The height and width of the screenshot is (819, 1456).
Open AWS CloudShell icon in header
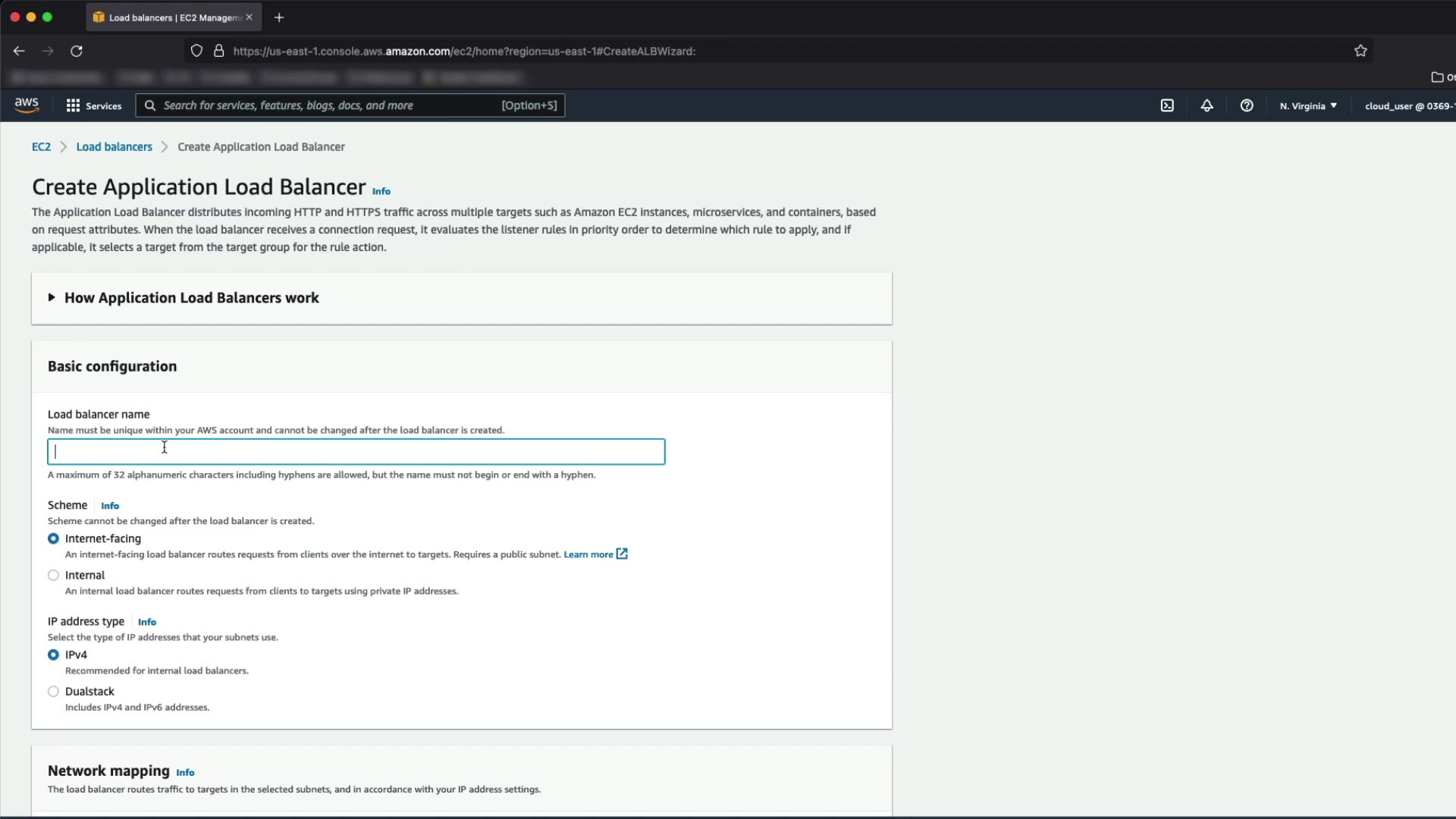(1167, 105)
